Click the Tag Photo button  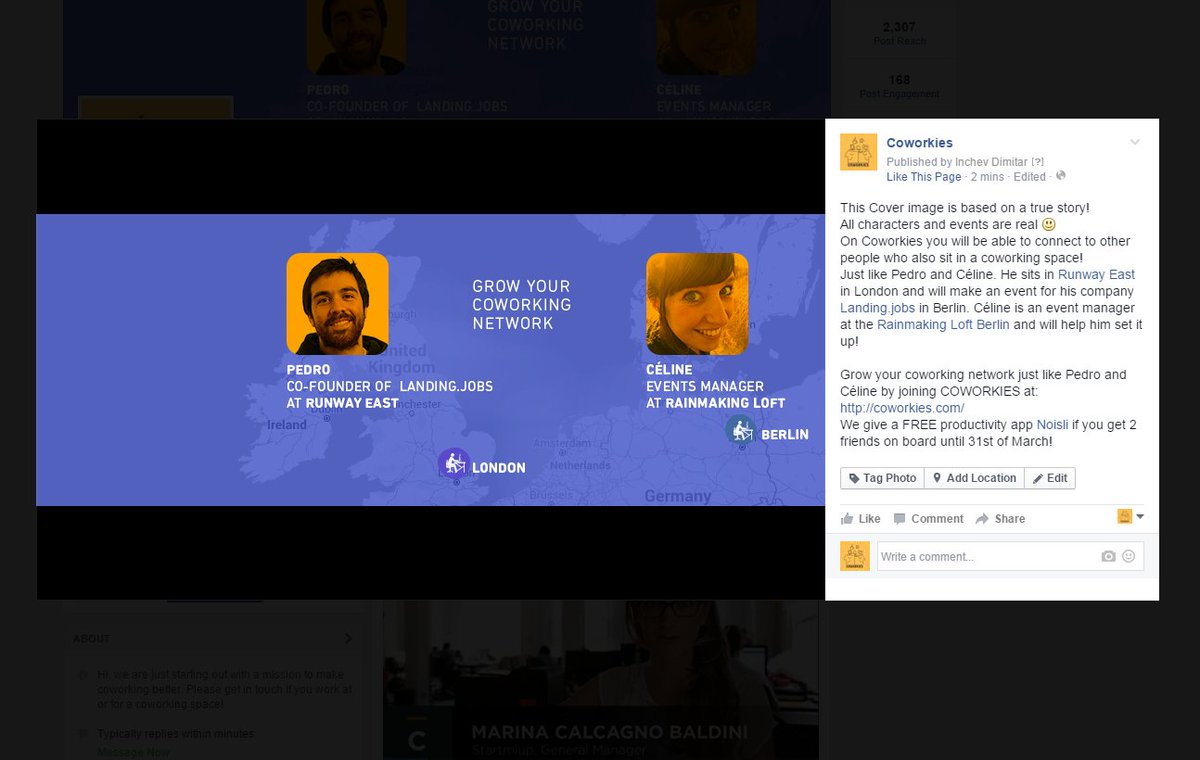pos(882,478)
